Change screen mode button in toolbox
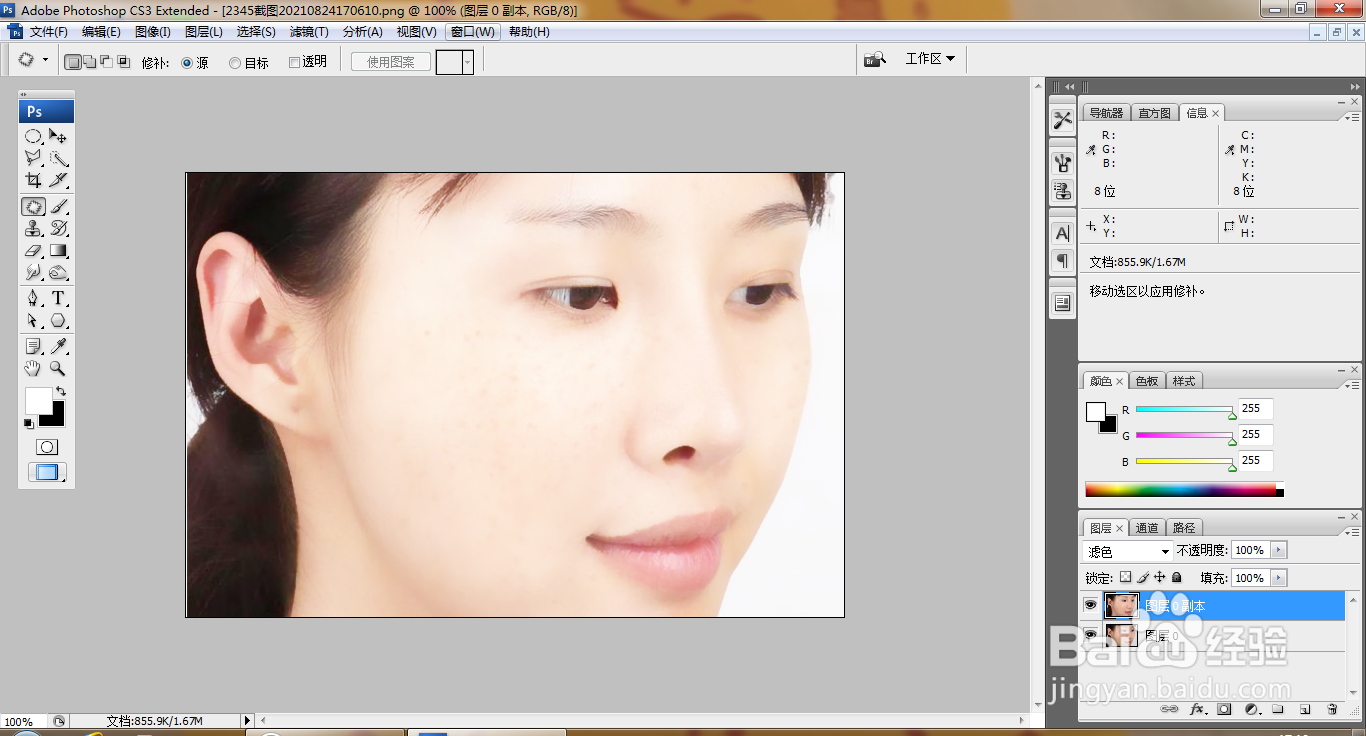Image resolution: width=1366 pixels, height=736 pixels. click(46, 473)
